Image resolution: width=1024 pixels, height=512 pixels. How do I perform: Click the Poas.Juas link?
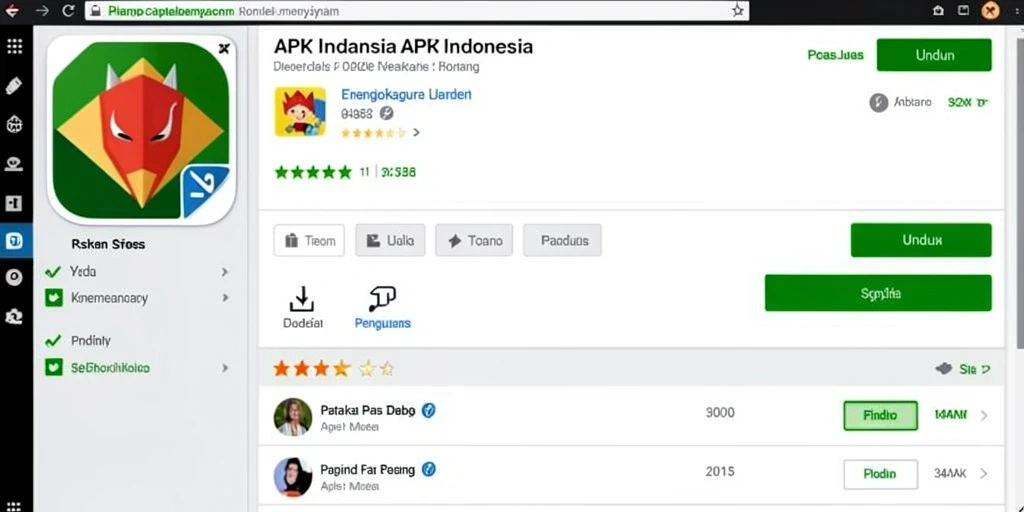(x=835, y=55)
